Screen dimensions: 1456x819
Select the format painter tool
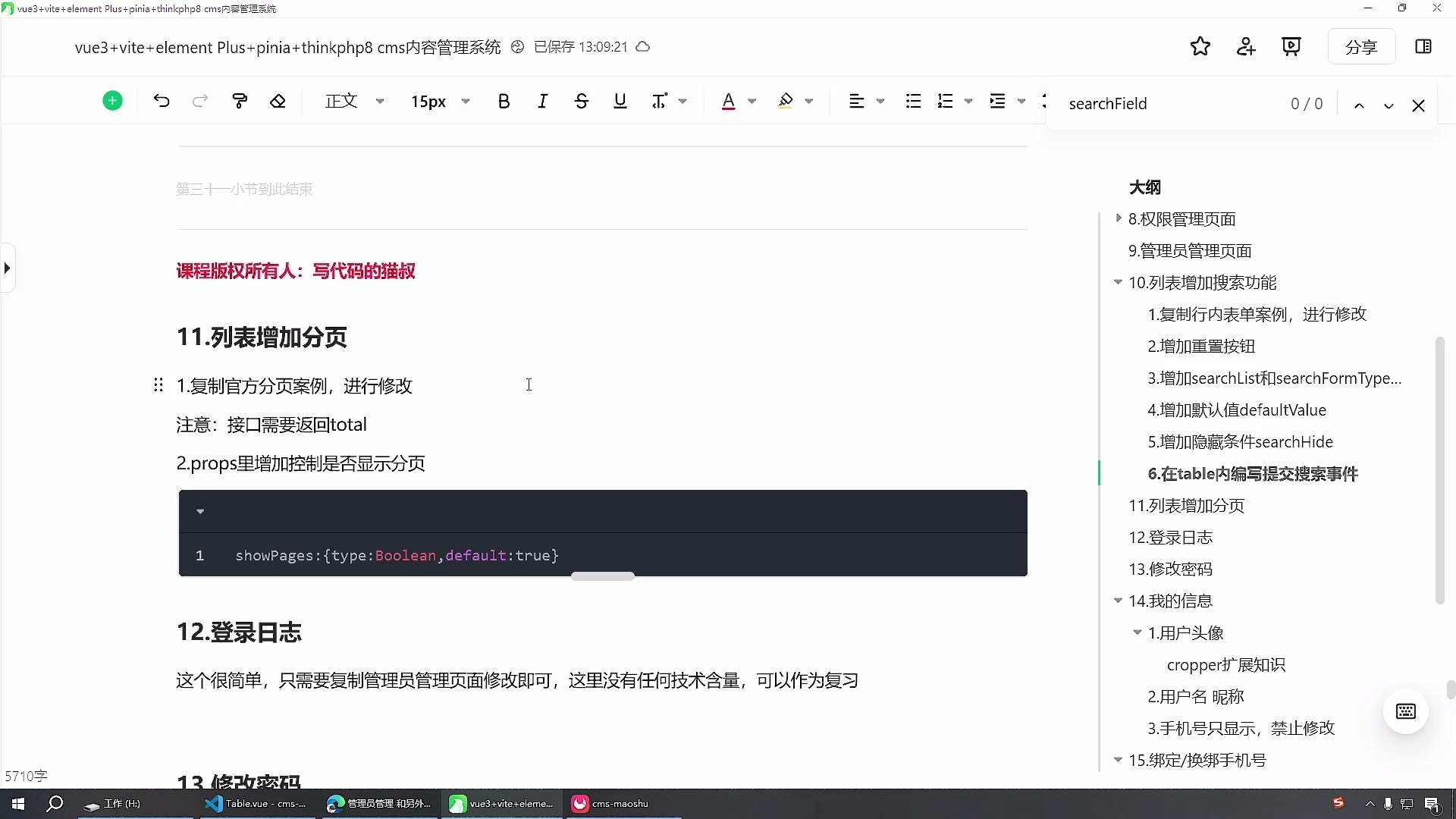(x=240, y=101)
